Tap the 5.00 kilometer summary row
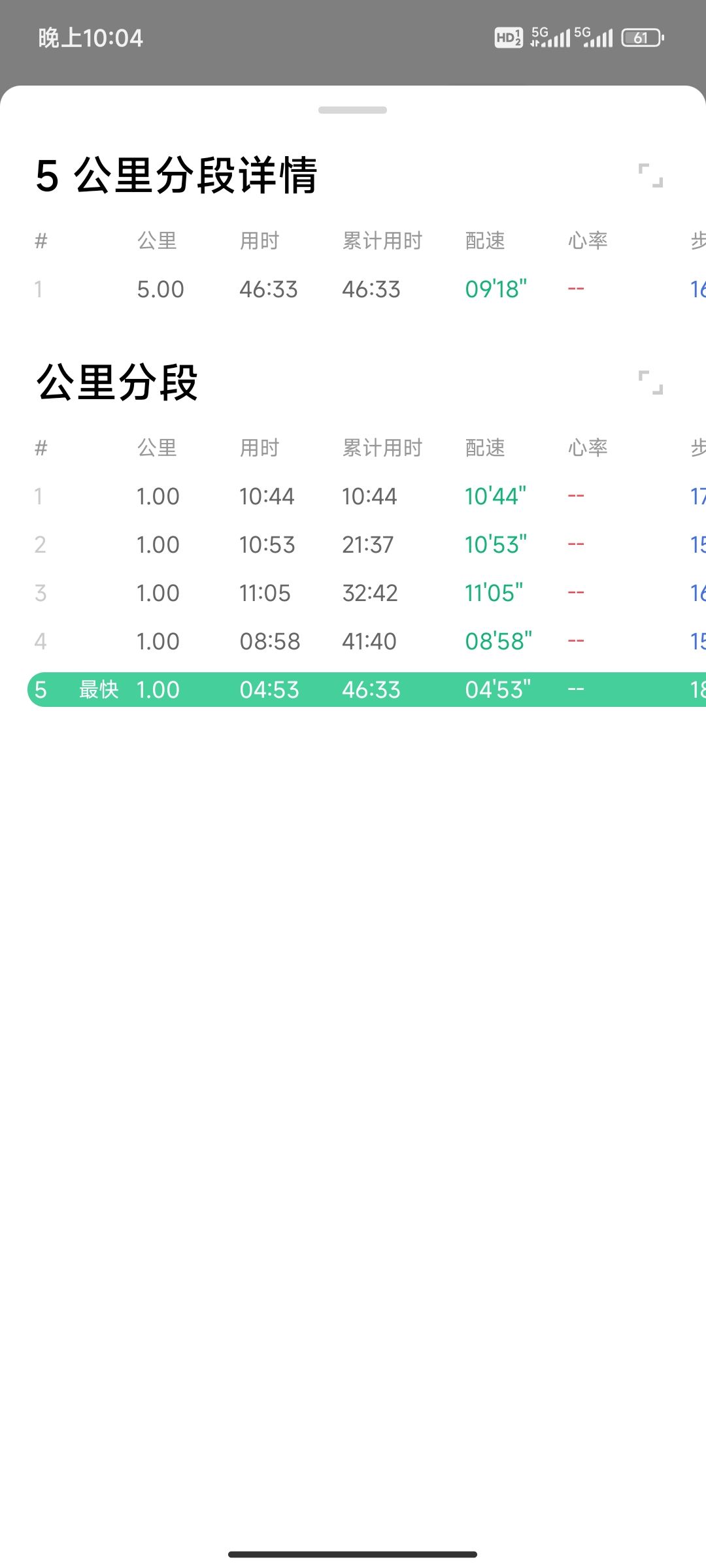 [x=367, y=289]
